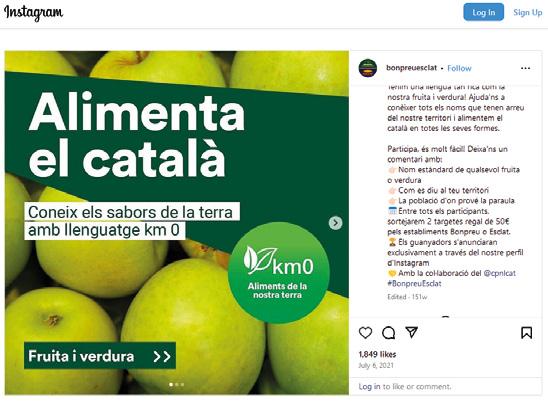Image resolution: width=548 pixels, height=401 pixels.
Task: Open the Sign Up link
Action: tap(528, 13)
